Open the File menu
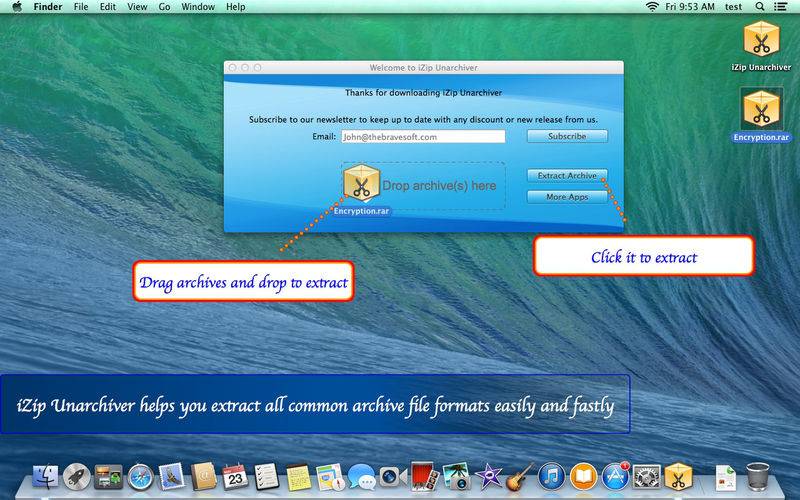The height and width of the screenshot is (500, 800). click(81, 7)
